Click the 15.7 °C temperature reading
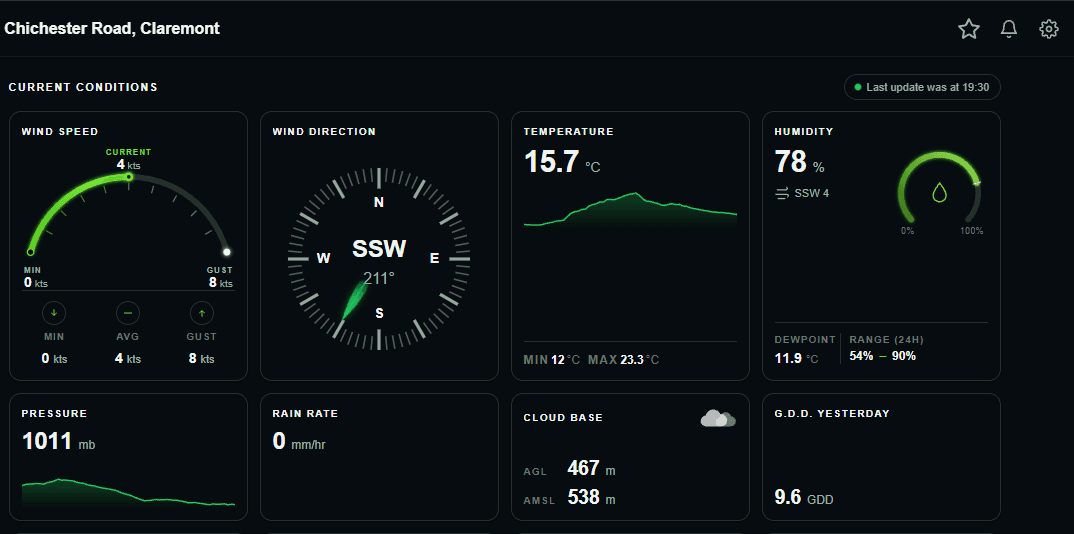 (562, 163)
